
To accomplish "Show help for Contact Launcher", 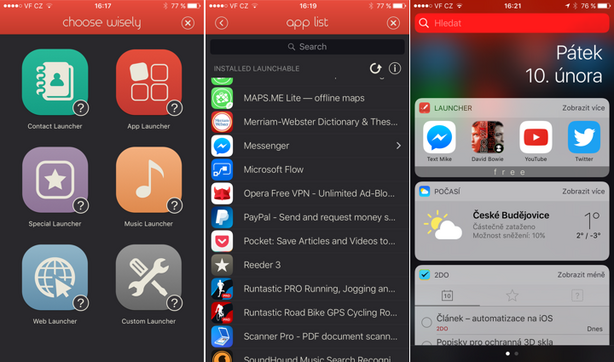I will coord(81,108).
